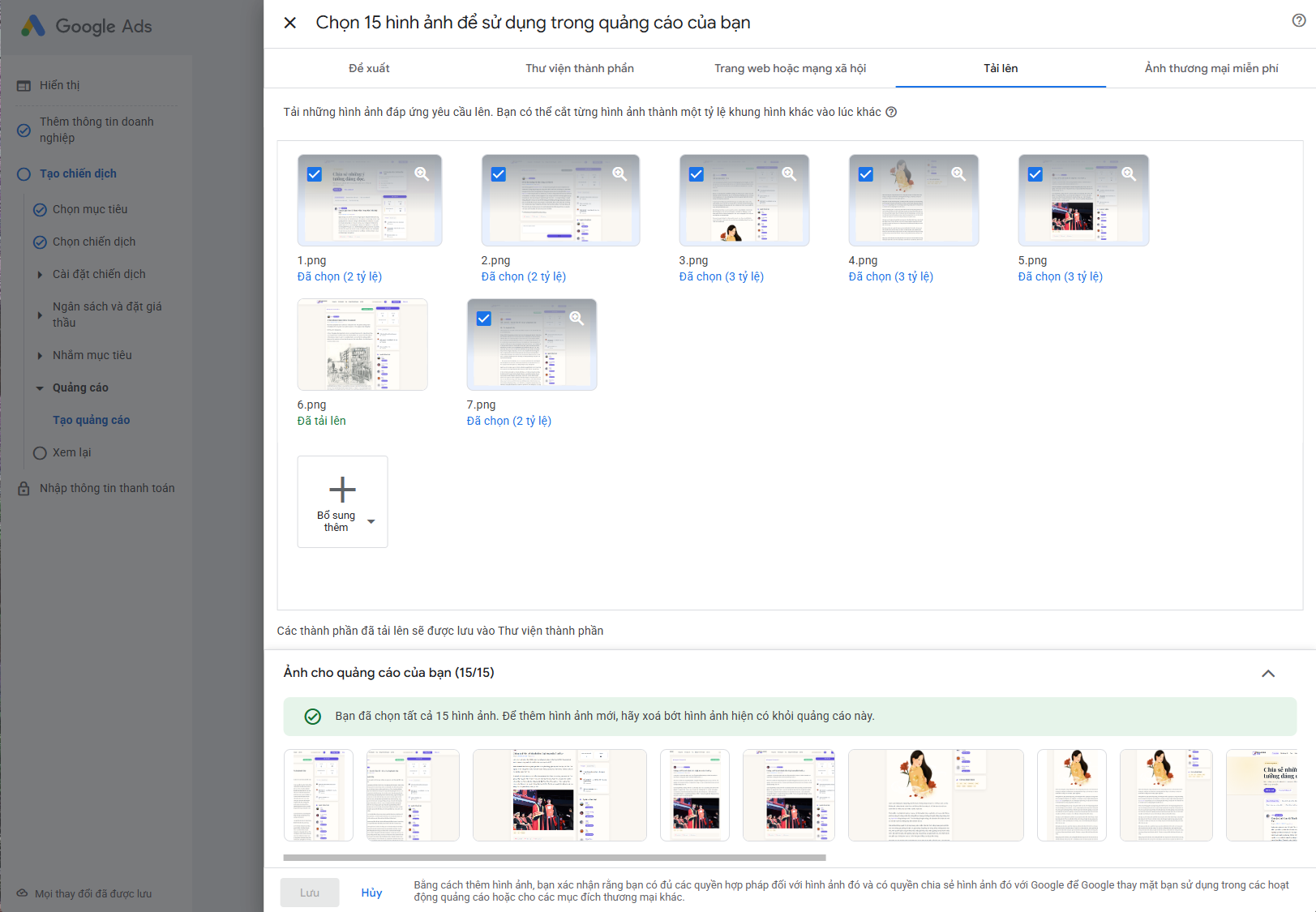Uncheck the 4.png image checkbox
Image resolution: width=1316 pixels, height=912 pixels.
click(x=866, y=174)
